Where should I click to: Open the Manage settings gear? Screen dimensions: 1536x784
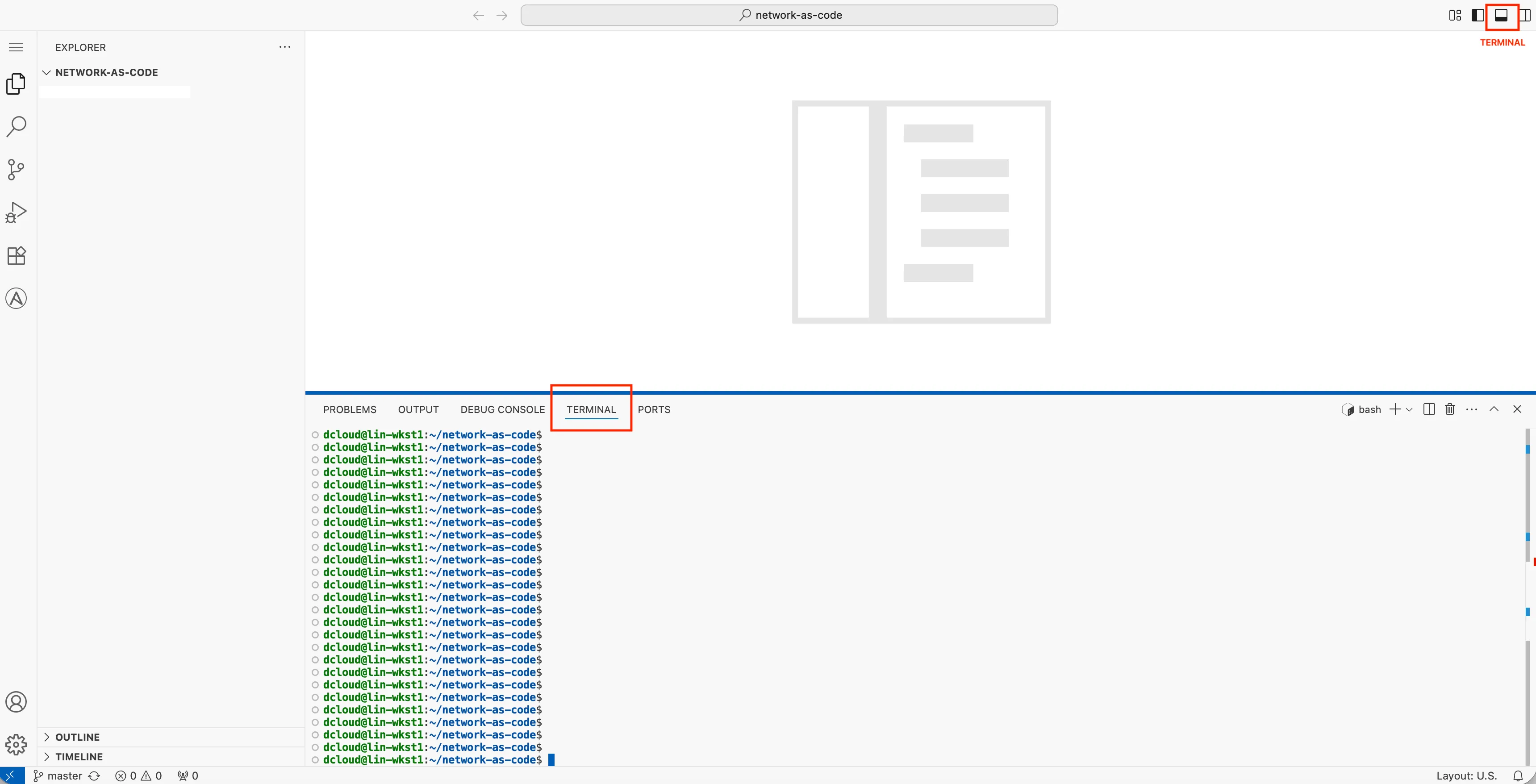16,744
